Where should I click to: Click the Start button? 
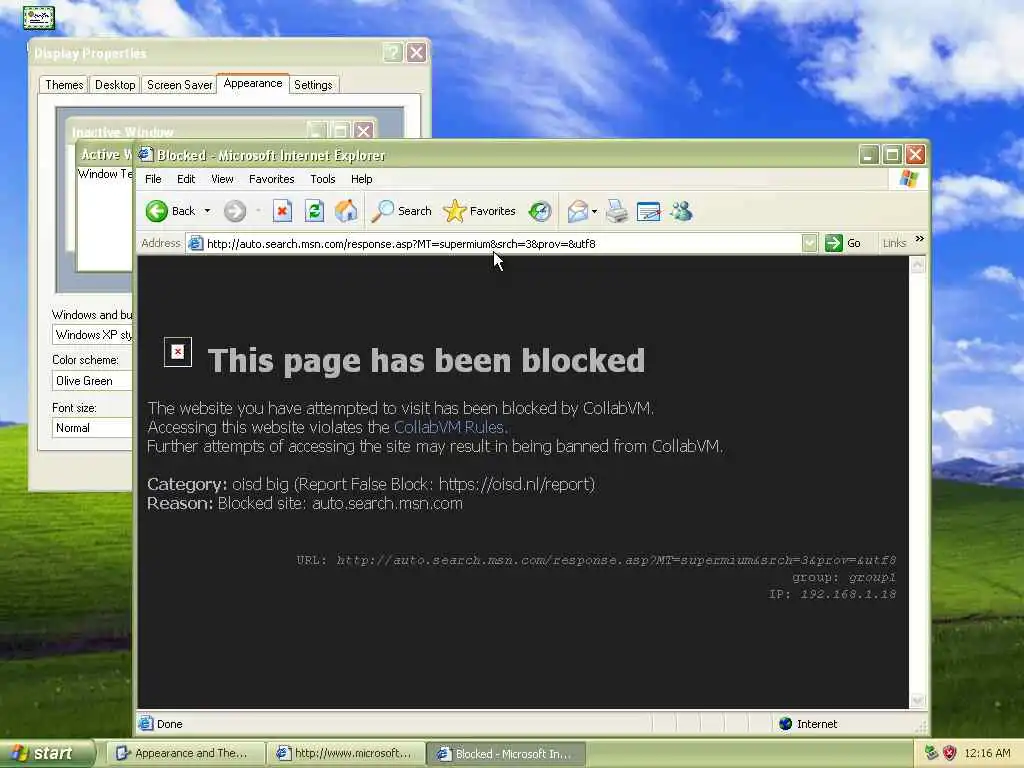(x=46, y=753)
